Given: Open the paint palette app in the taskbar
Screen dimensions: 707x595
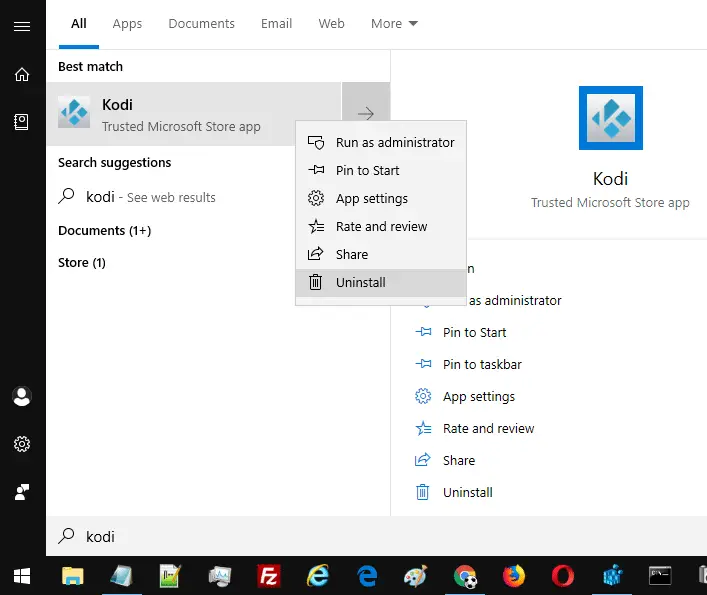Looking at the screenshot, I should click(x=416, y=576).
